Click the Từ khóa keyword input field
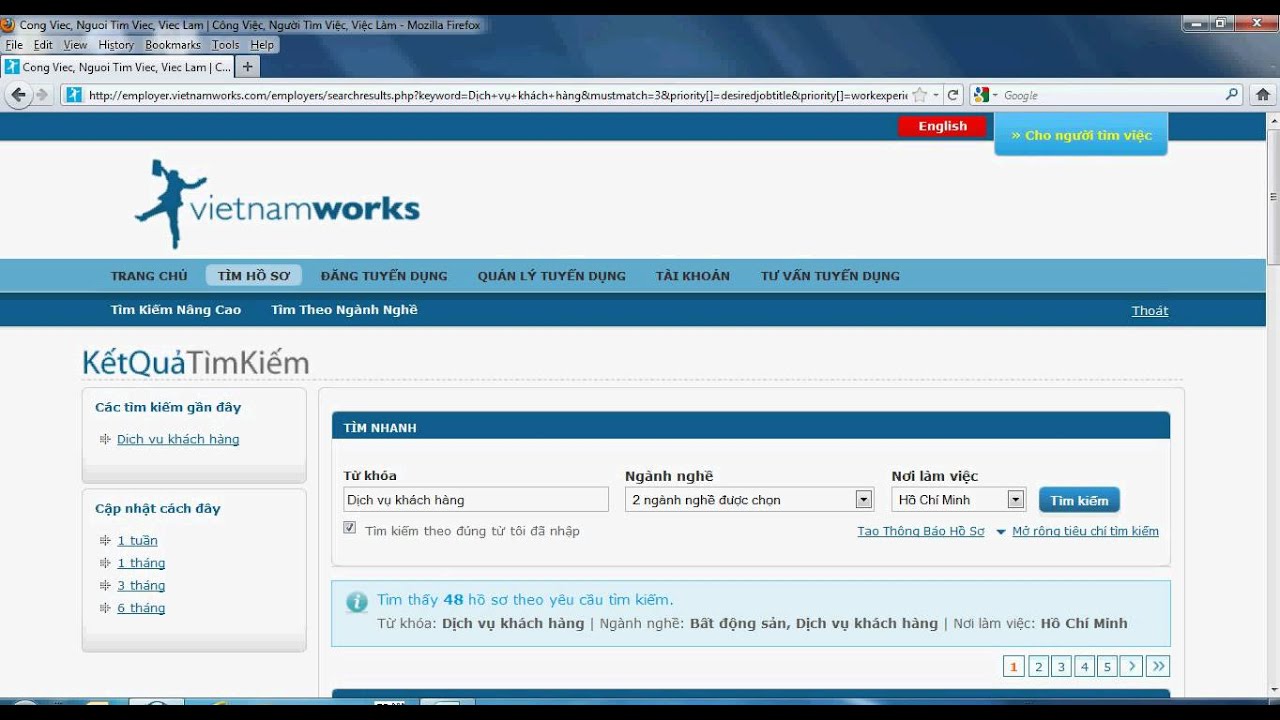1280x720 pixels. [476, 500]
